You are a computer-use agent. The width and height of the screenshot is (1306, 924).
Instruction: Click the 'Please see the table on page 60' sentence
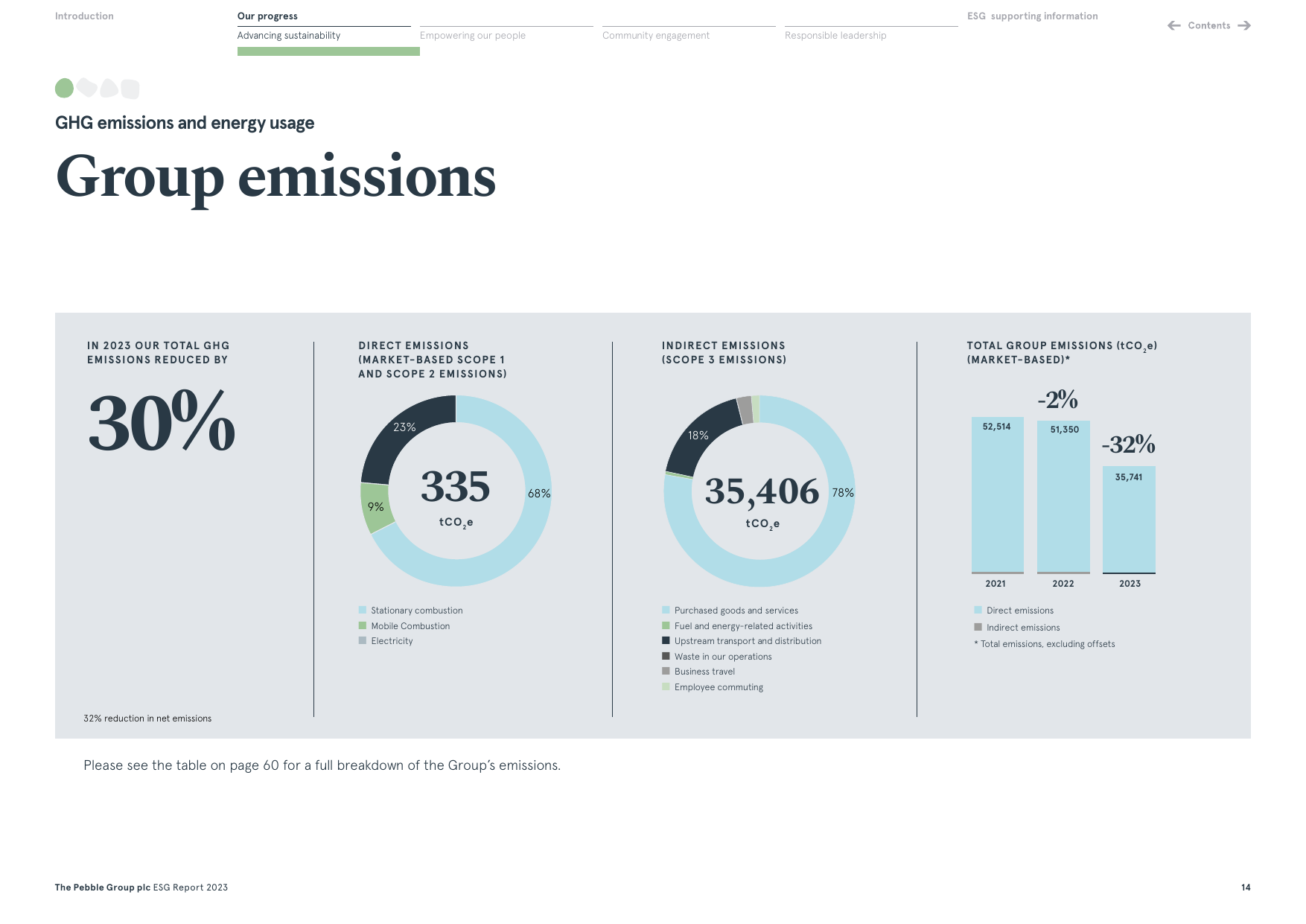(x=322, y=765)
